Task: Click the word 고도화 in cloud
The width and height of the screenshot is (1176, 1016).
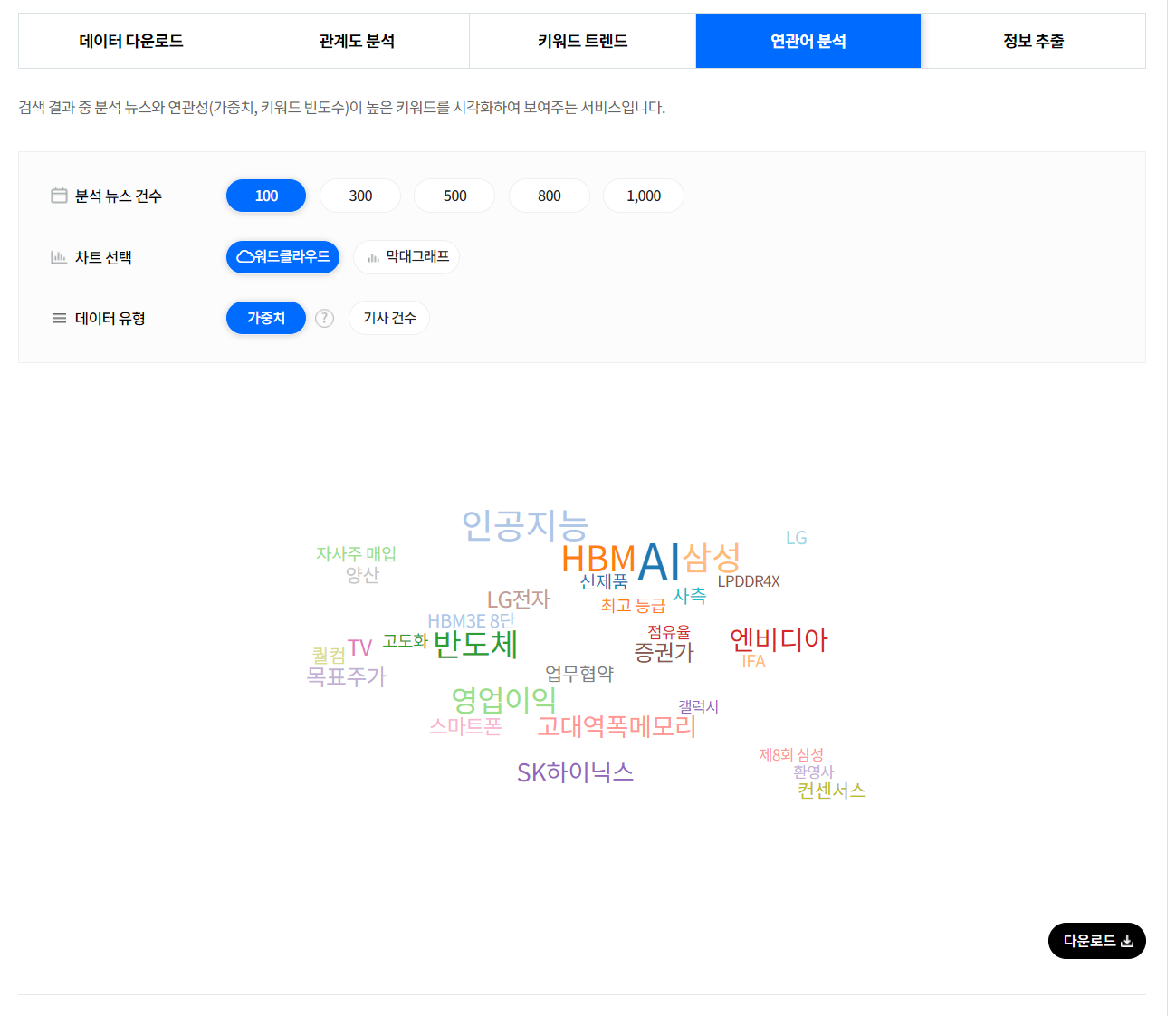Action: 405,641
